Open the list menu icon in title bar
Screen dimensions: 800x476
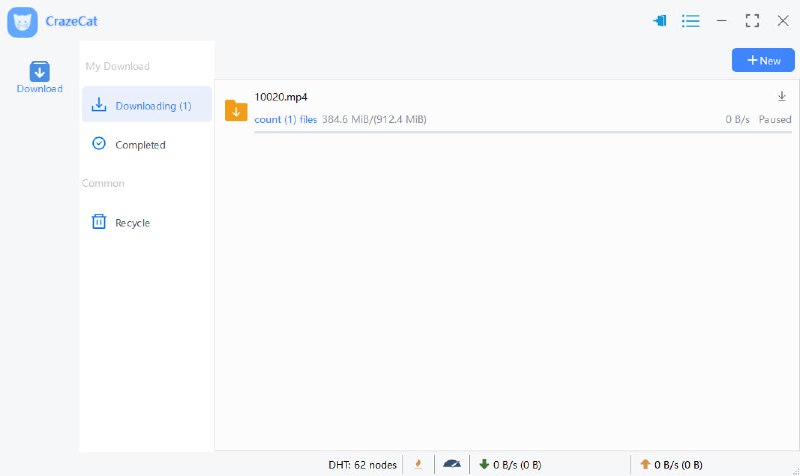(690, 21)
